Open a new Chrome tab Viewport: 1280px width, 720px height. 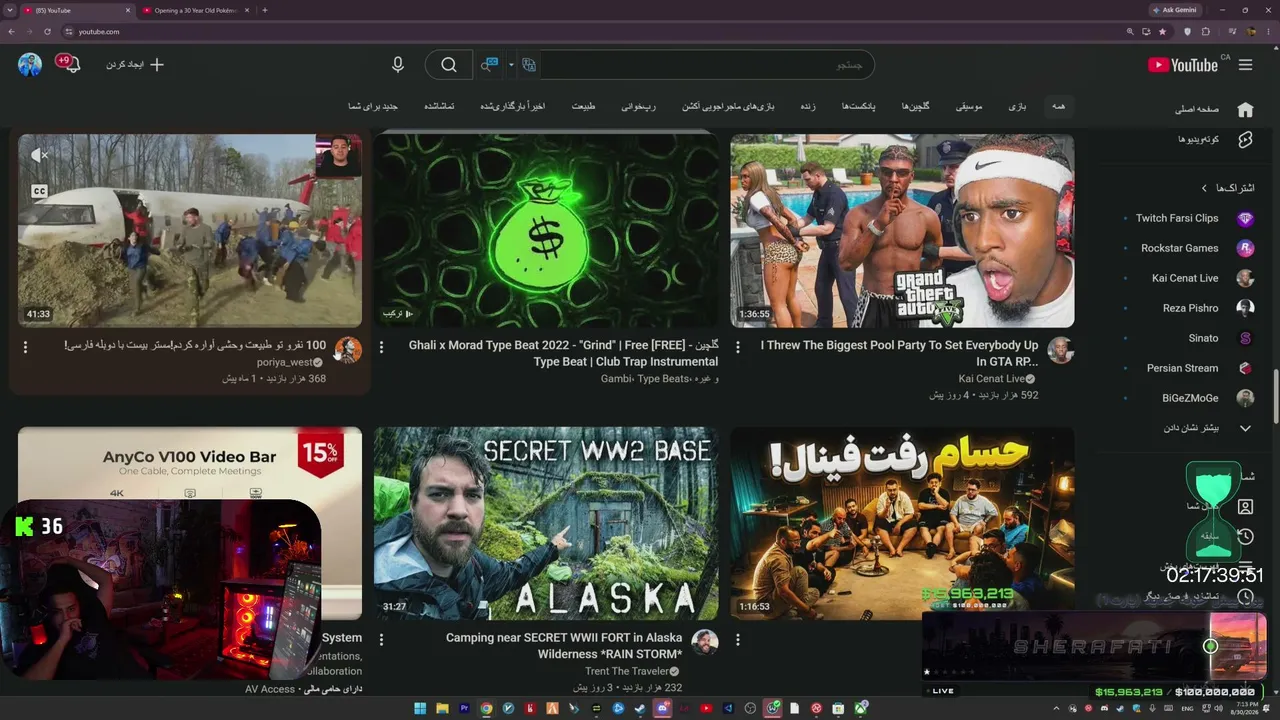tap(264, 10)
